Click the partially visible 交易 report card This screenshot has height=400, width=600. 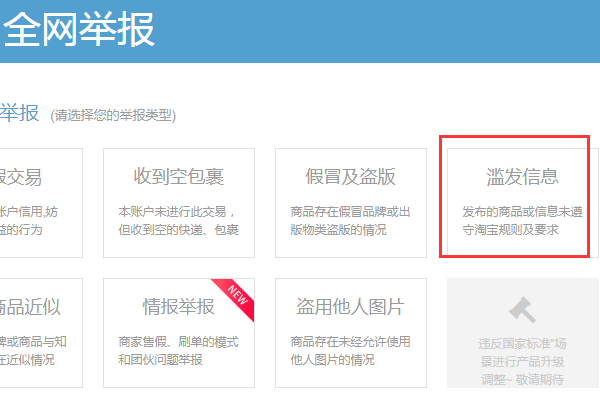[x=41, y=203]
